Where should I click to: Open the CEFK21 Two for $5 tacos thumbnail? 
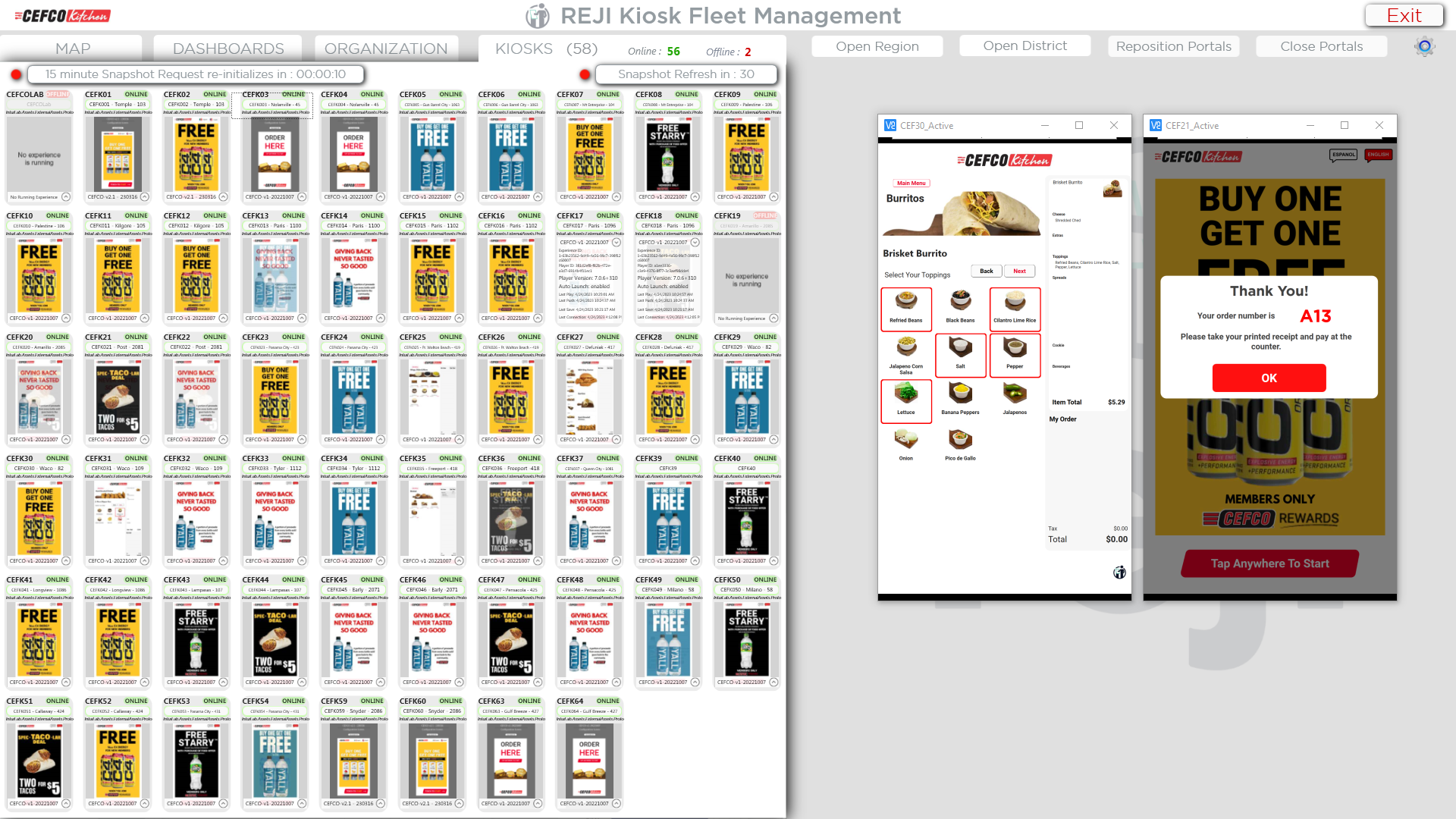(118, 397)
